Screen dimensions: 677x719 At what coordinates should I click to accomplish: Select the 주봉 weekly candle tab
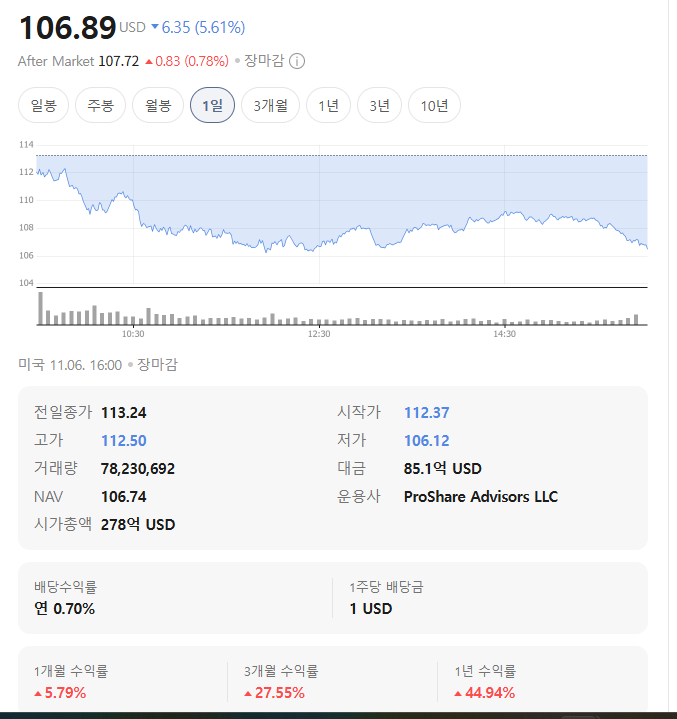(x=100, y=105)
